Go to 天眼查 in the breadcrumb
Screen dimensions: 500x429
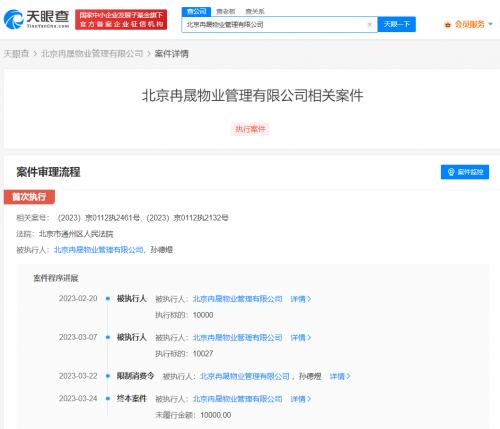pyautogui.click(x=16, y=54)
